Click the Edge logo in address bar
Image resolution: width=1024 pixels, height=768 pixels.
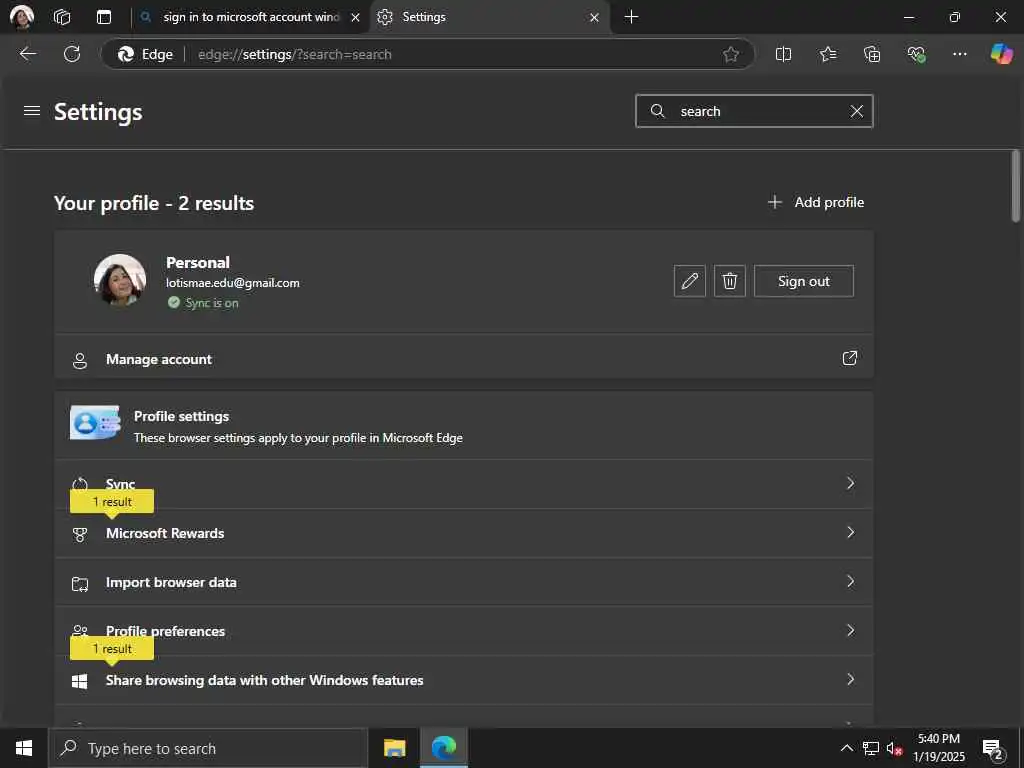point(125,54)
